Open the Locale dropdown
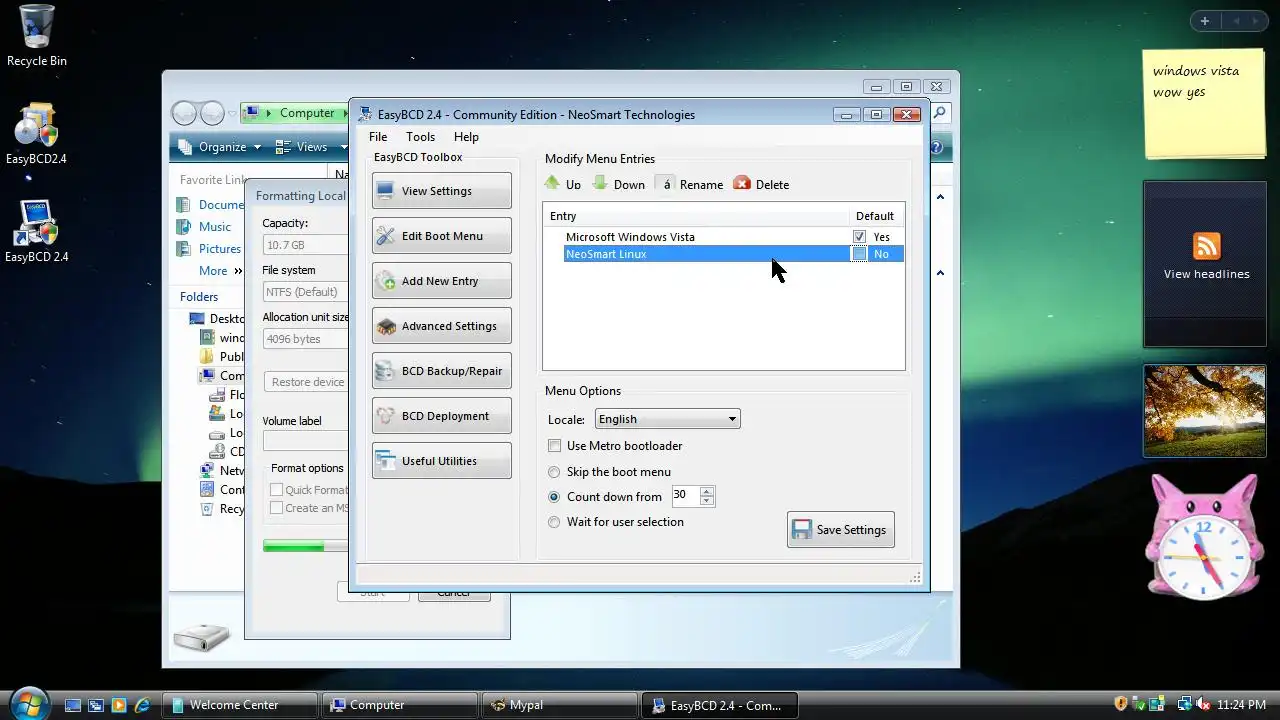This screenshot has height=720, width=1280. point(667,419)
